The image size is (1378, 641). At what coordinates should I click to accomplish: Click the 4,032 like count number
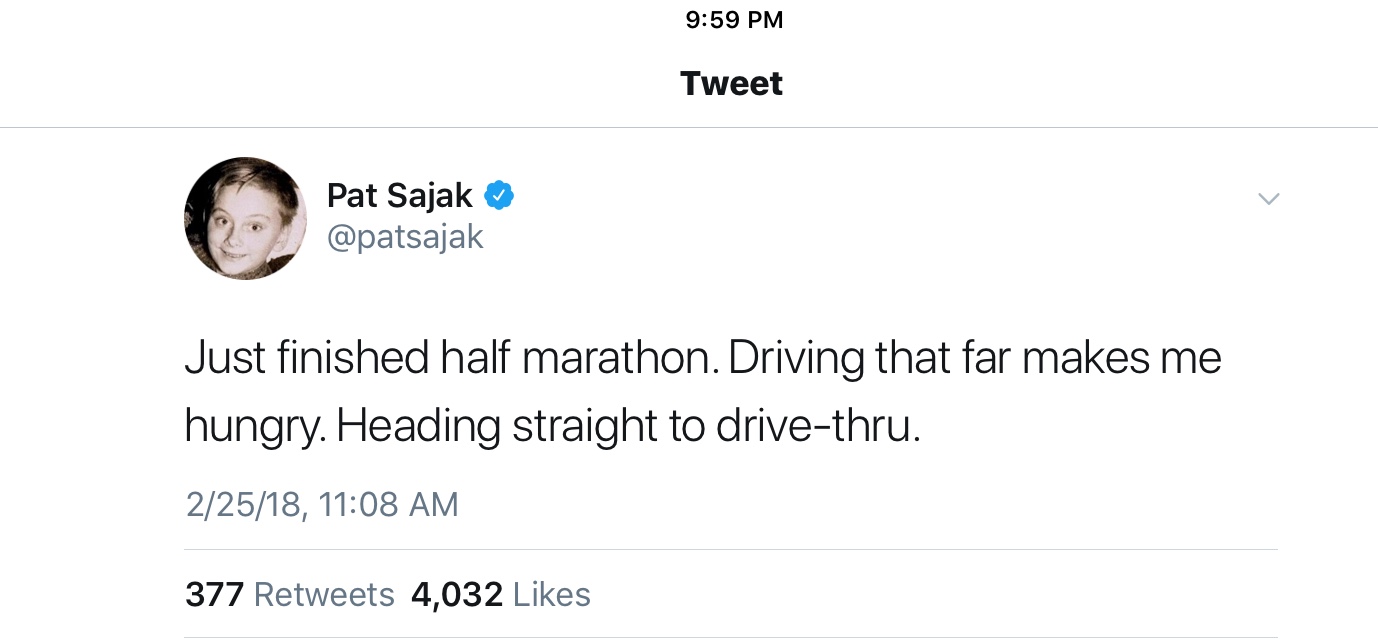click(x=456, y=595)
